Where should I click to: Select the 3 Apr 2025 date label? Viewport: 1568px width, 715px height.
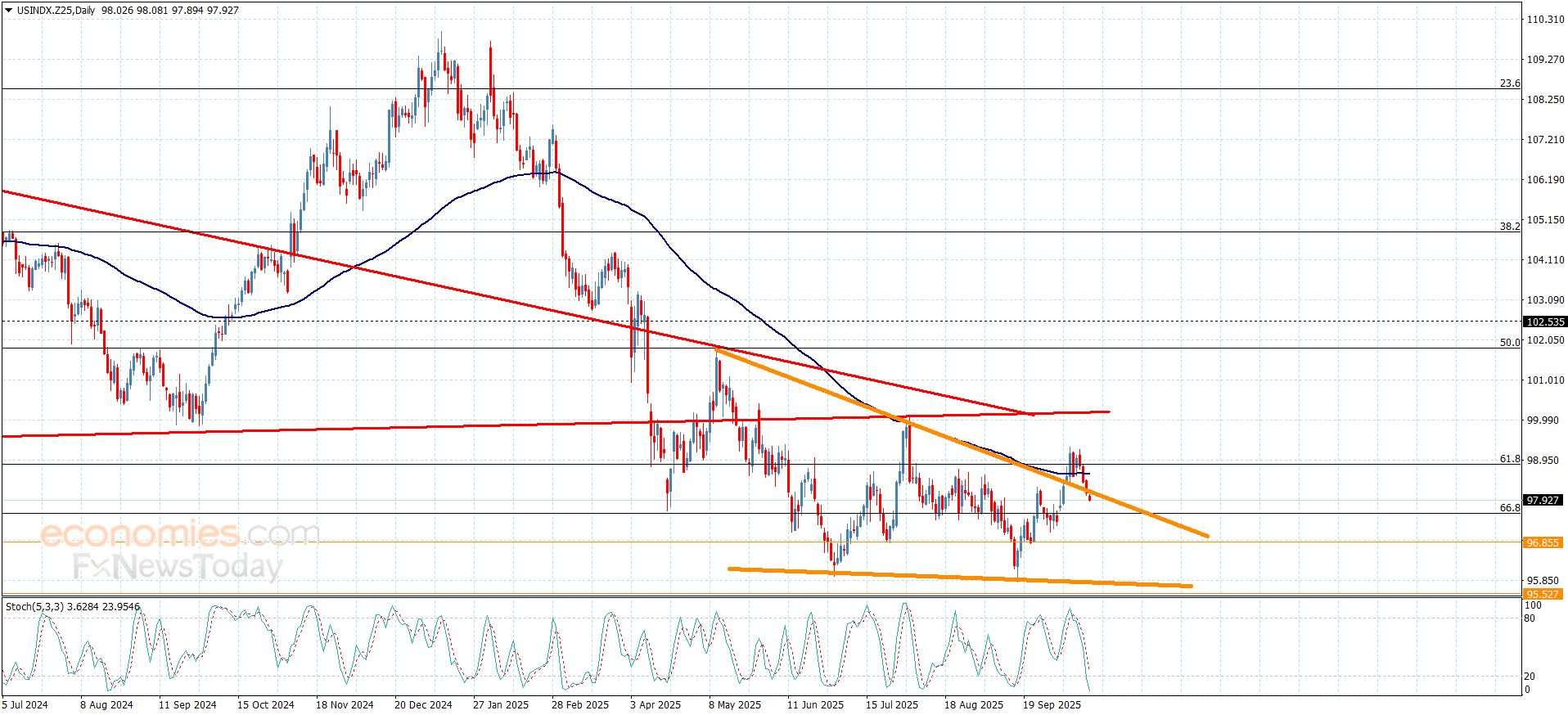[655, 704]
